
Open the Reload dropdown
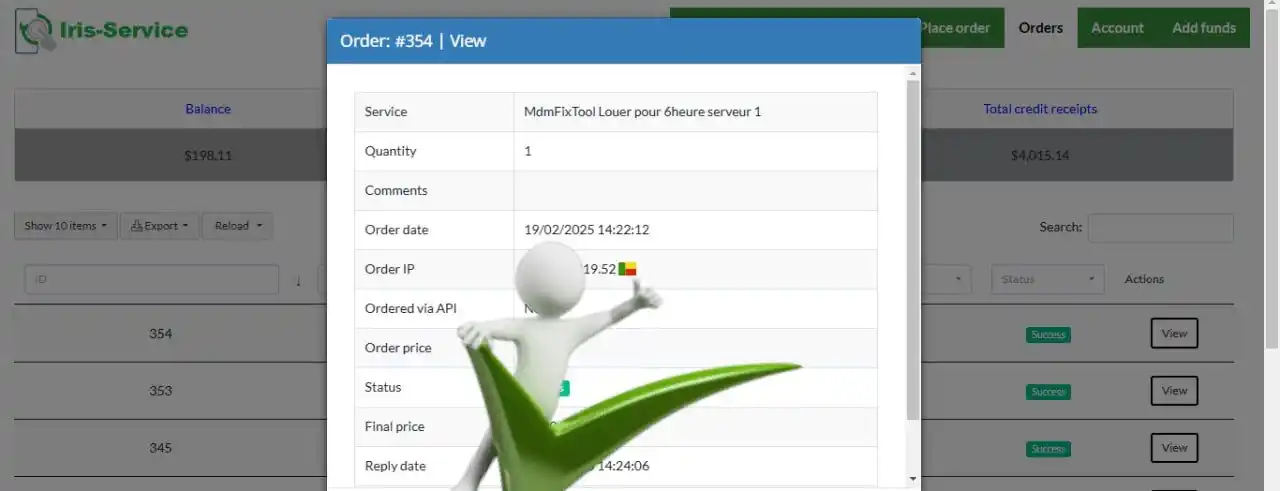click(237, 226)
